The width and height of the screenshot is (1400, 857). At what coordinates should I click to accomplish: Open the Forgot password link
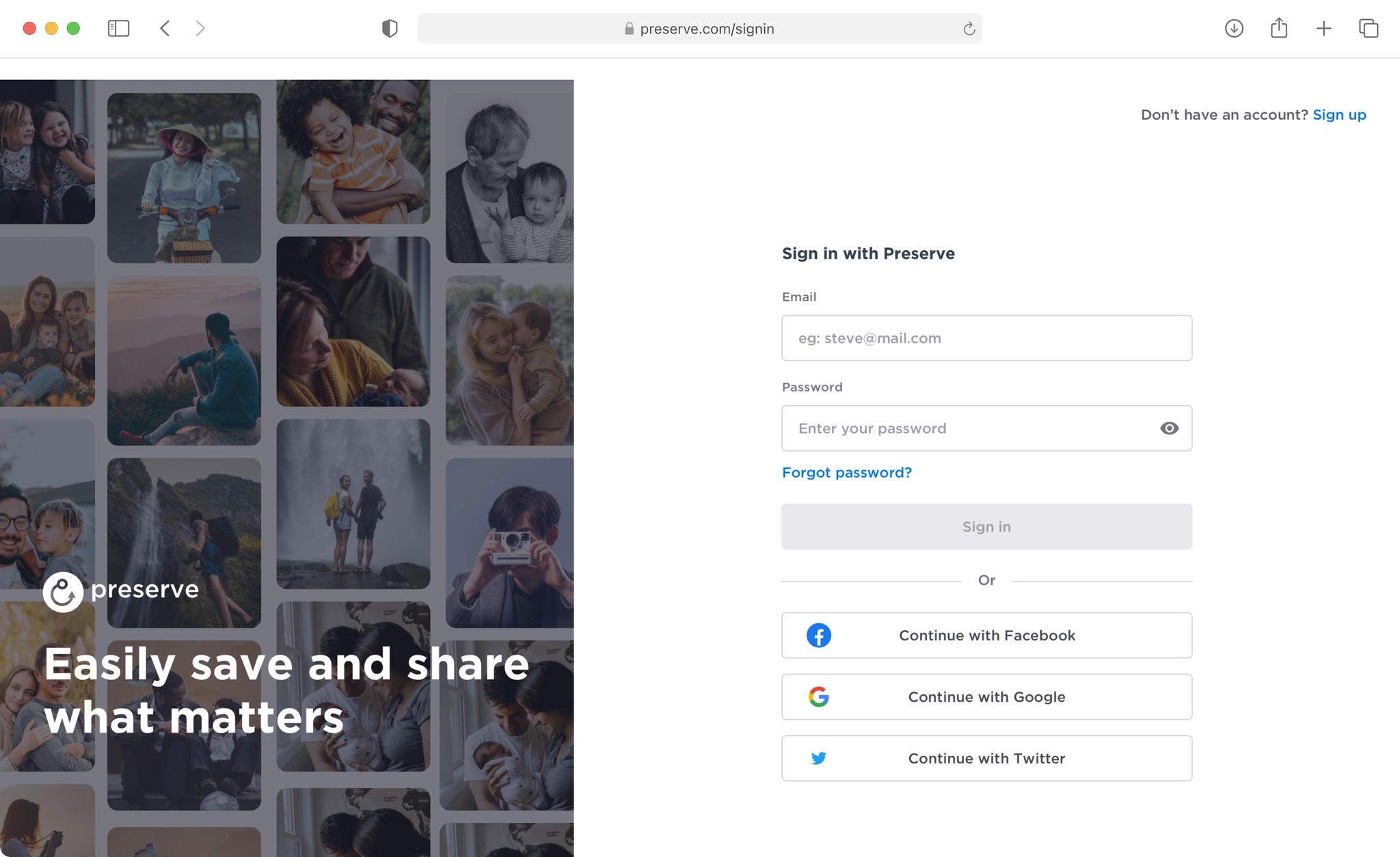coord(846,472)
